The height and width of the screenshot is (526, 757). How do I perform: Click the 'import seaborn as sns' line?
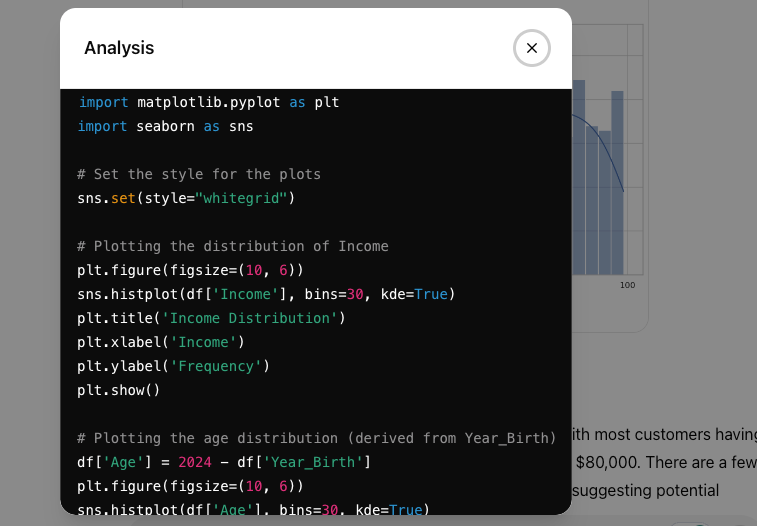tap(166, 126)
